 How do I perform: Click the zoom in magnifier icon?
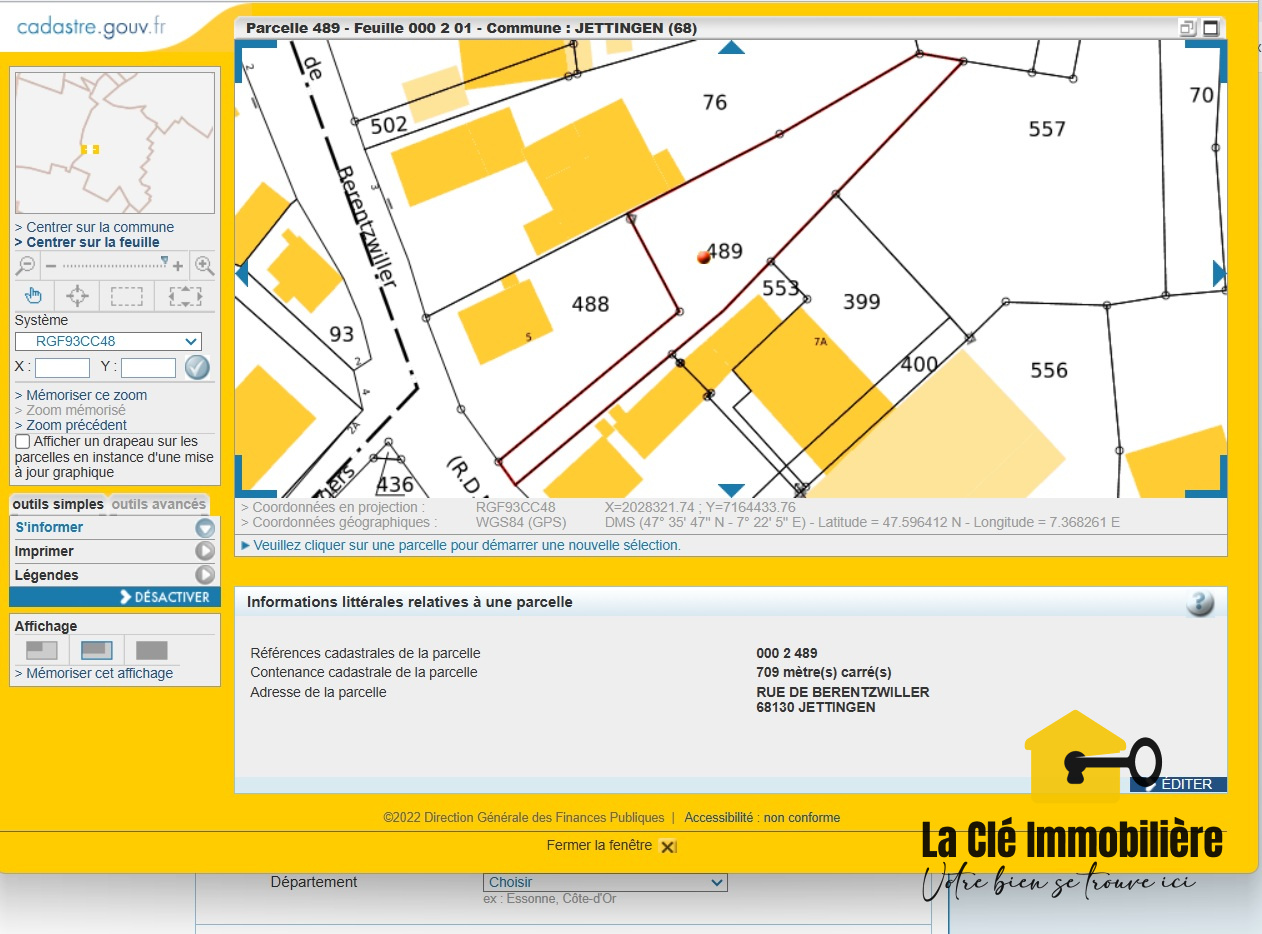click(204, 265)
